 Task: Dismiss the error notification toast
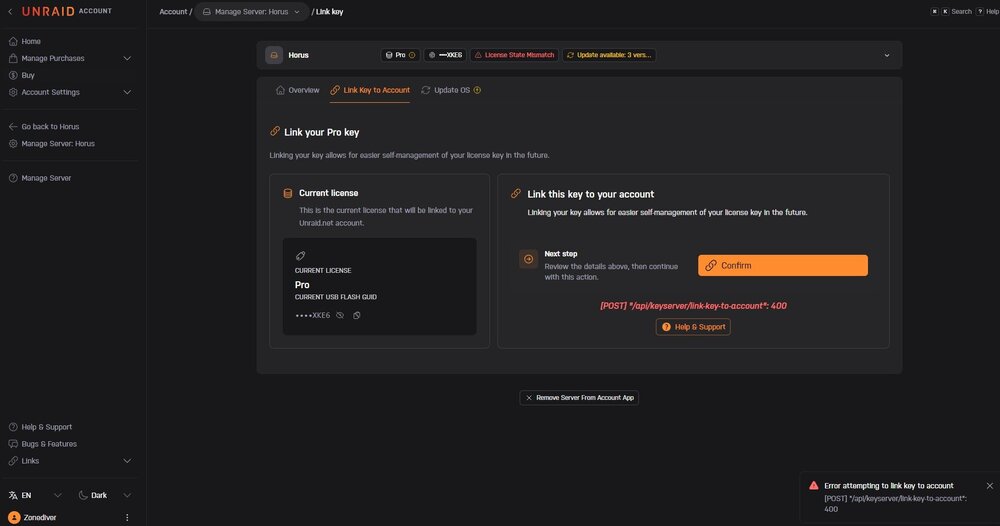[989, 486]
